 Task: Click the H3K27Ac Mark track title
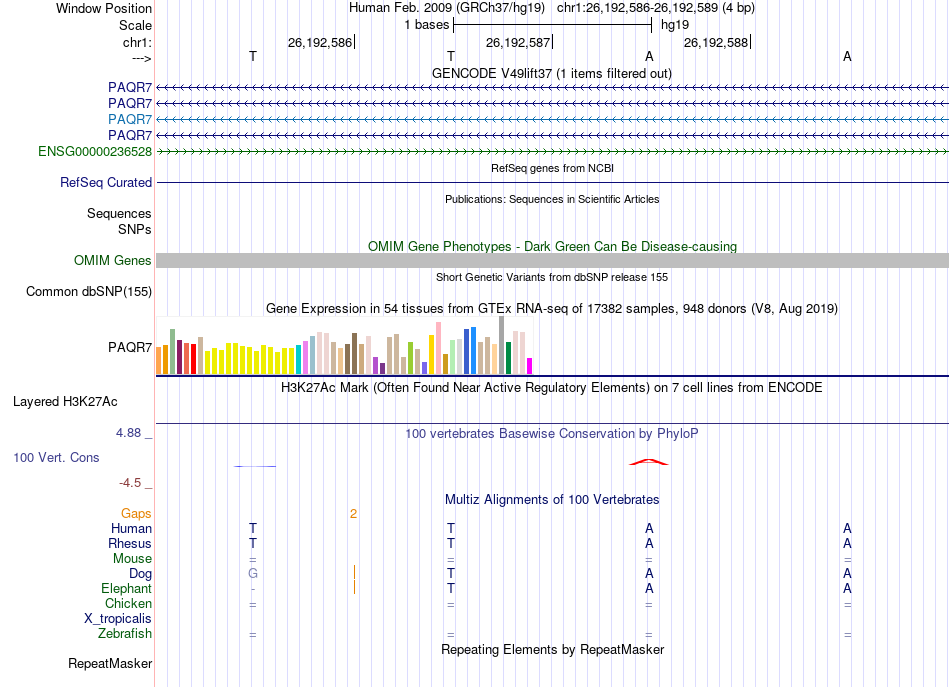click(x=552, y=388)
